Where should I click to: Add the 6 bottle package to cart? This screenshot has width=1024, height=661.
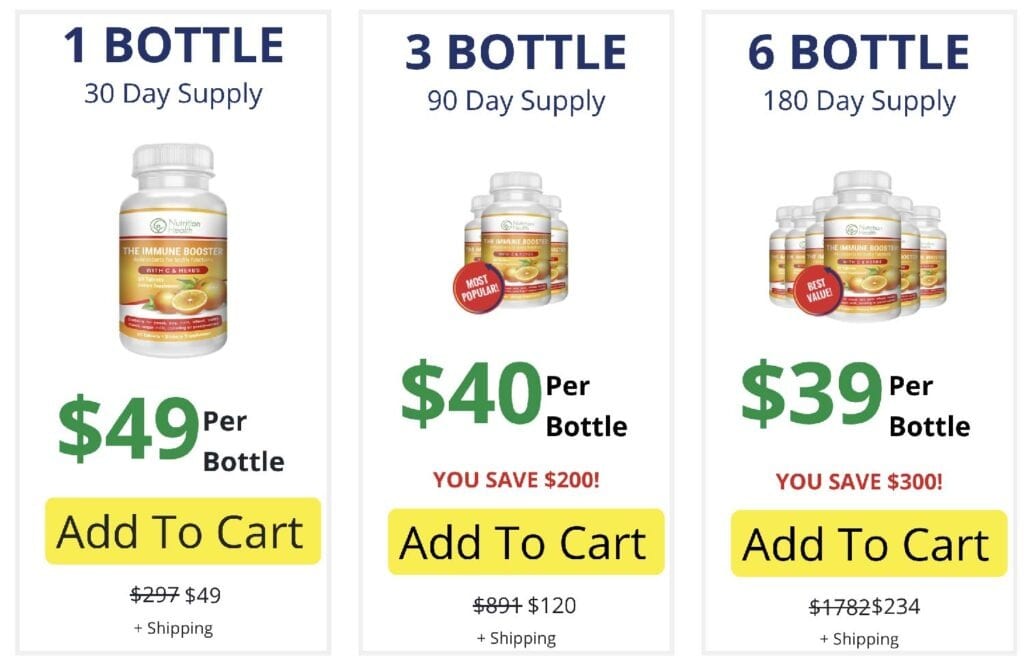(869, 543)
